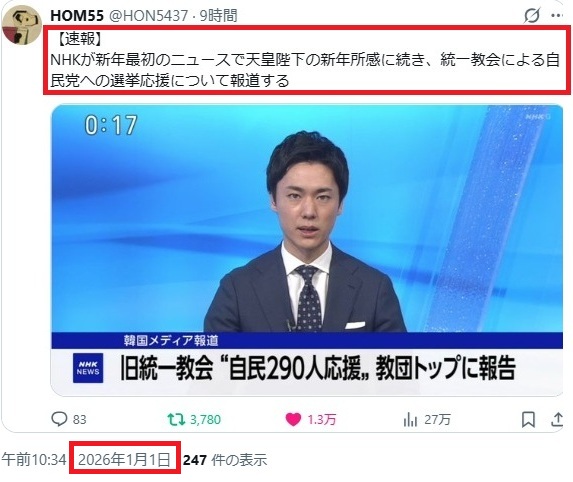573x482 pixels.
Task: Play the NHK news video thumbnail
Action: point(307,250)
